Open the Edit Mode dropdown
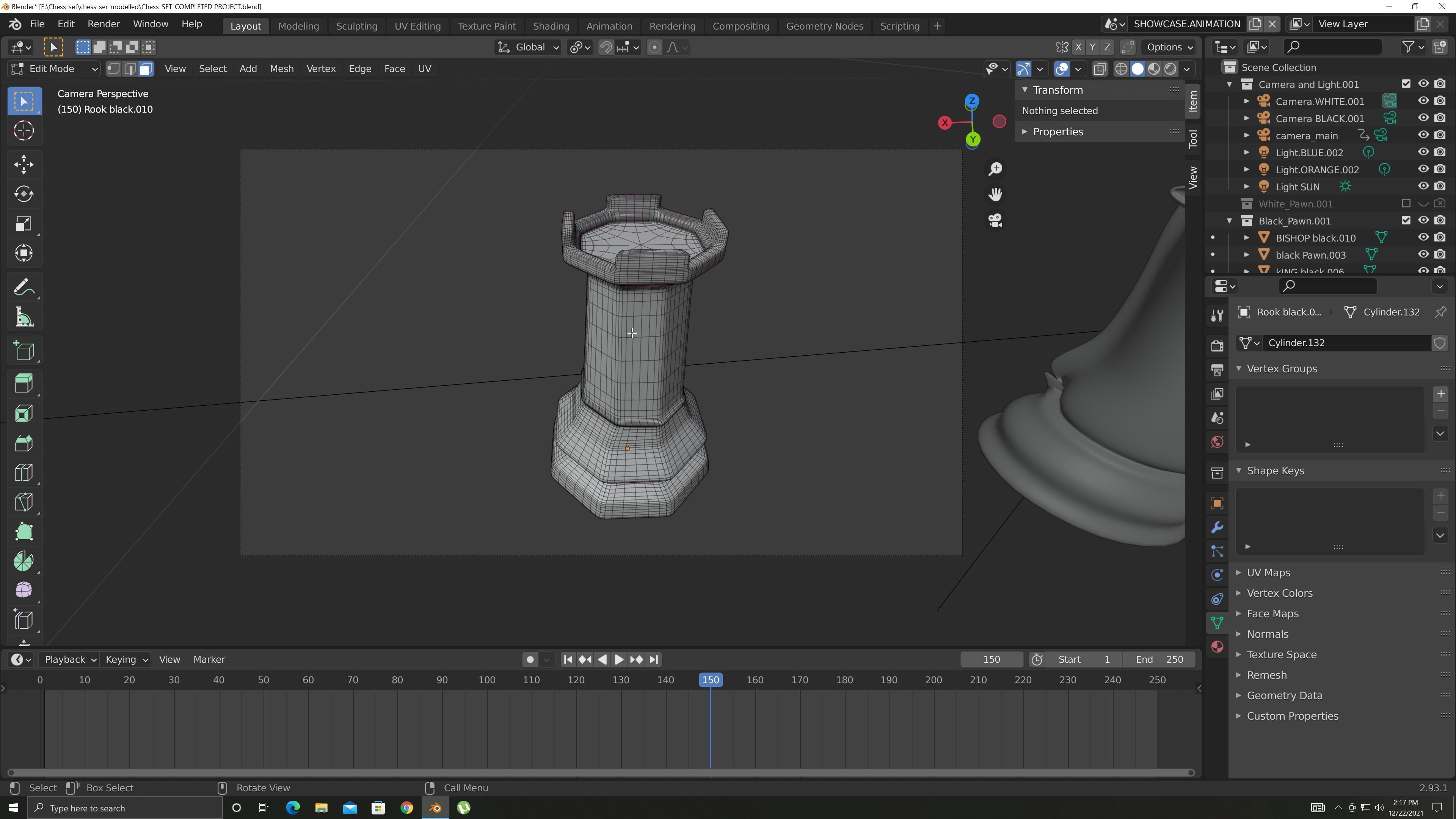This screenshot has height=819, width=1456. click(x=54, y=69)
